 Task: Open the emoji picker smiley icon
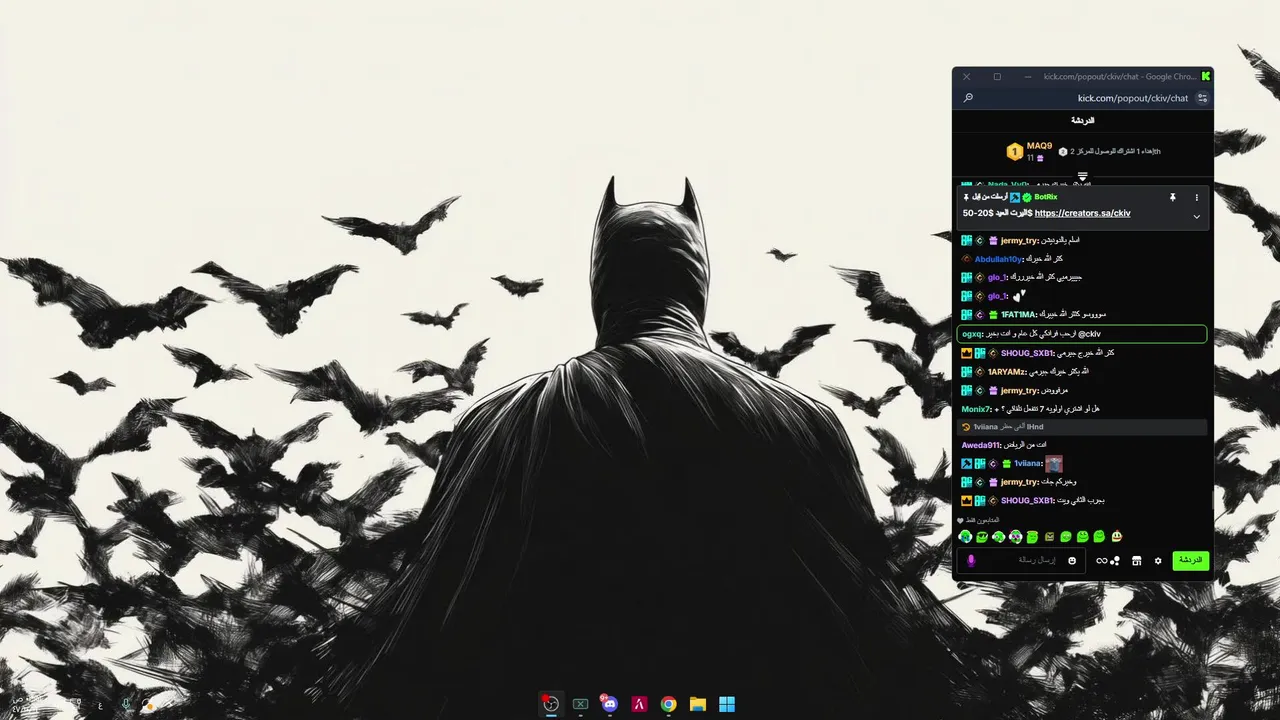coord(1073,561)
